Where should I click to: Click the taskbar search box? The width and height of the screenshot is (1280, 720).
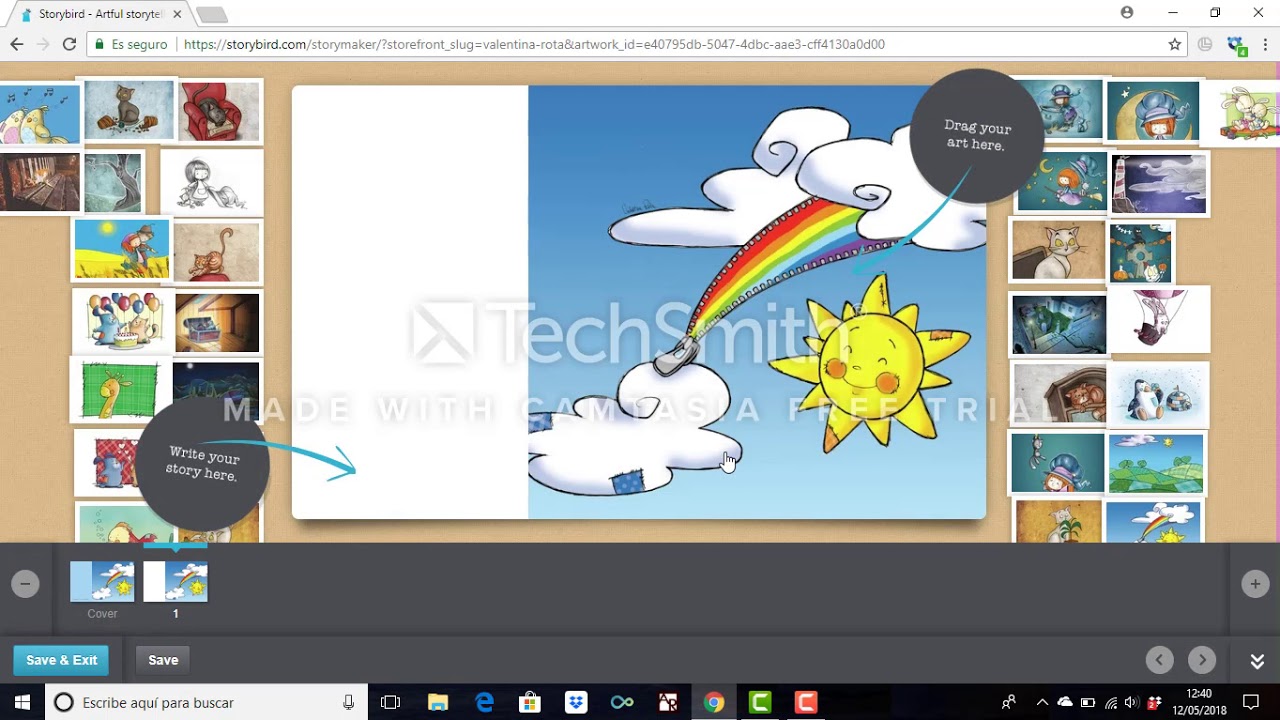(207, 702)
